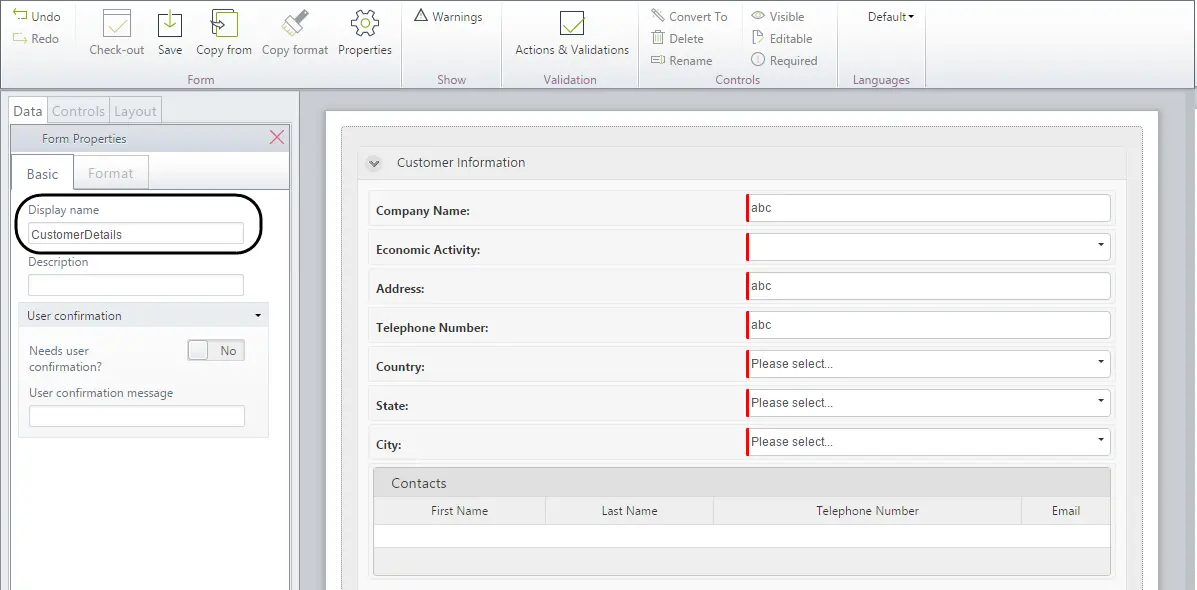
Task: Switch to the Controls tab
Action: [x=78, y=111]
